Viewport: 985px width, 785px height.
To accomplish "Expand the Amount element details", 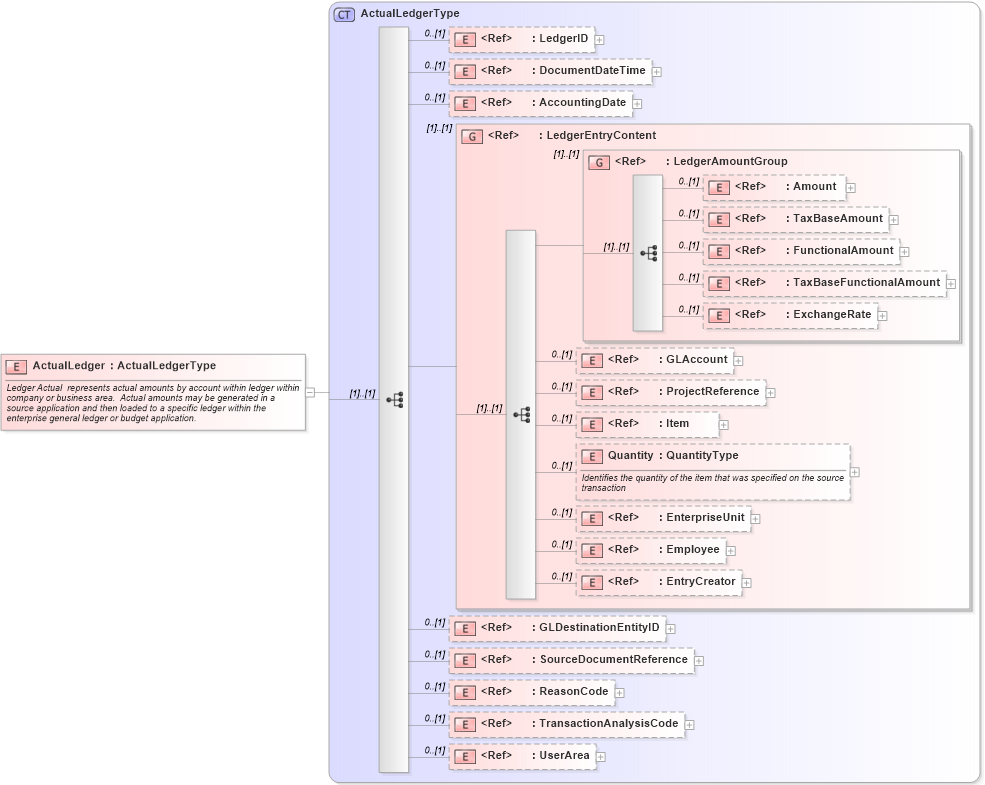I will point(850,187).
